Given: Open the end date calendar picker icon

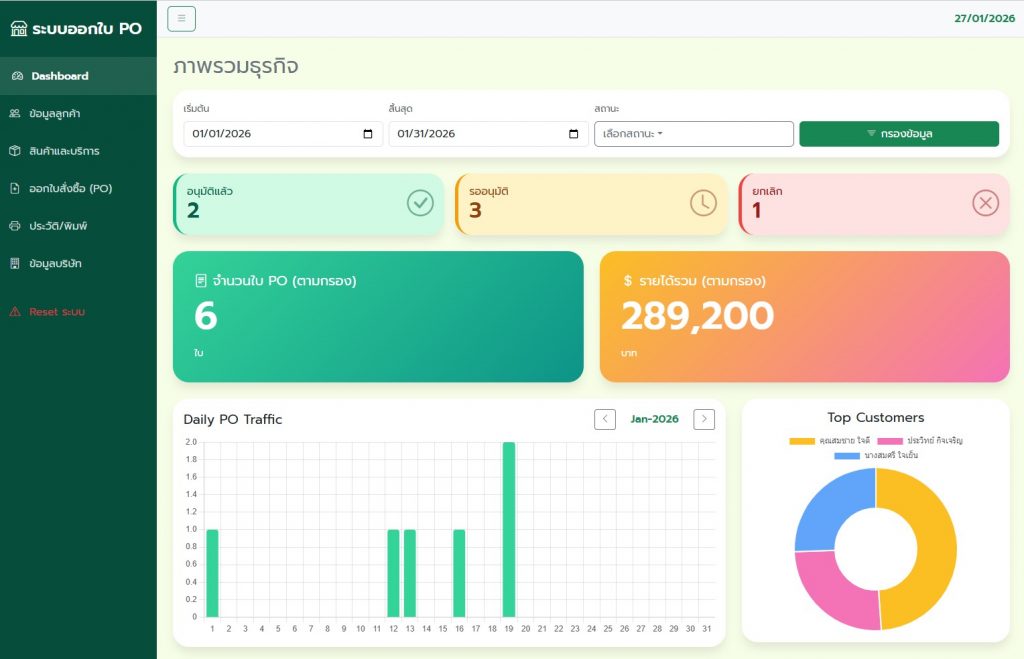Looking at the screenshot, I should point(573,134).
